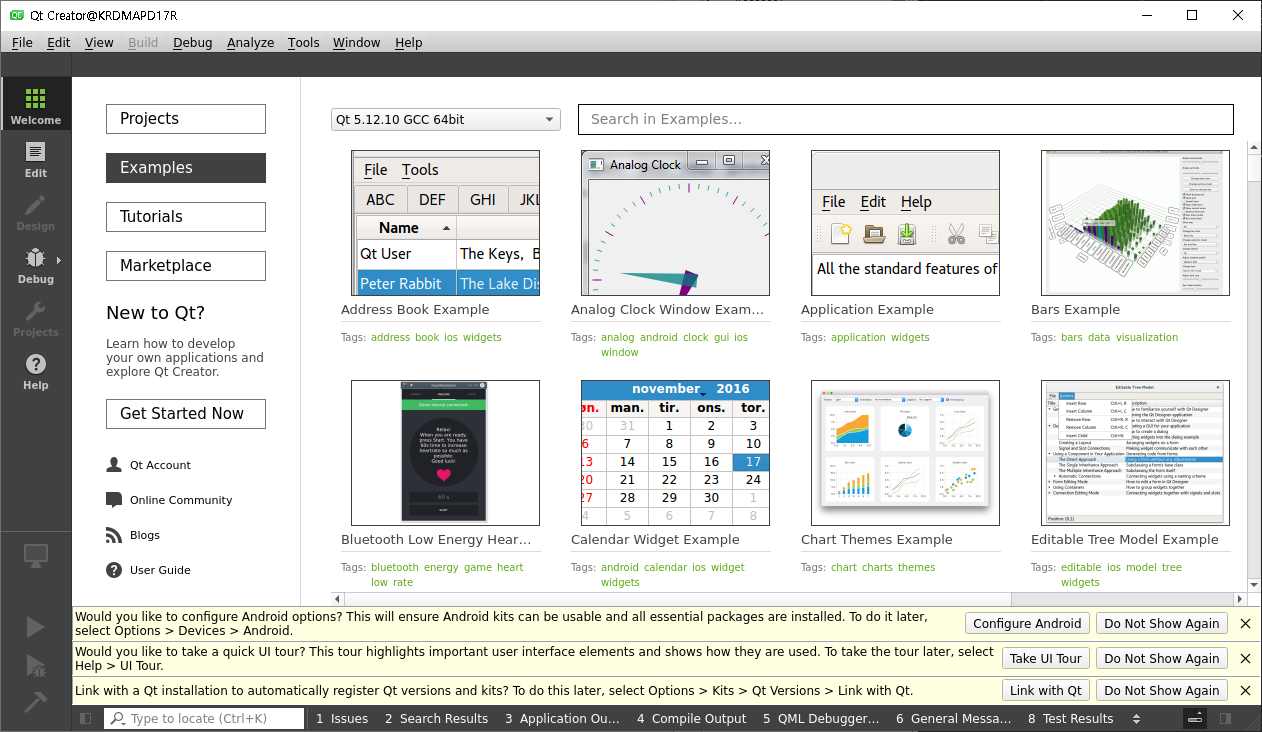Click the Build hammer icon
This screenshot has height=732, width=1262.
click(36, 703)
